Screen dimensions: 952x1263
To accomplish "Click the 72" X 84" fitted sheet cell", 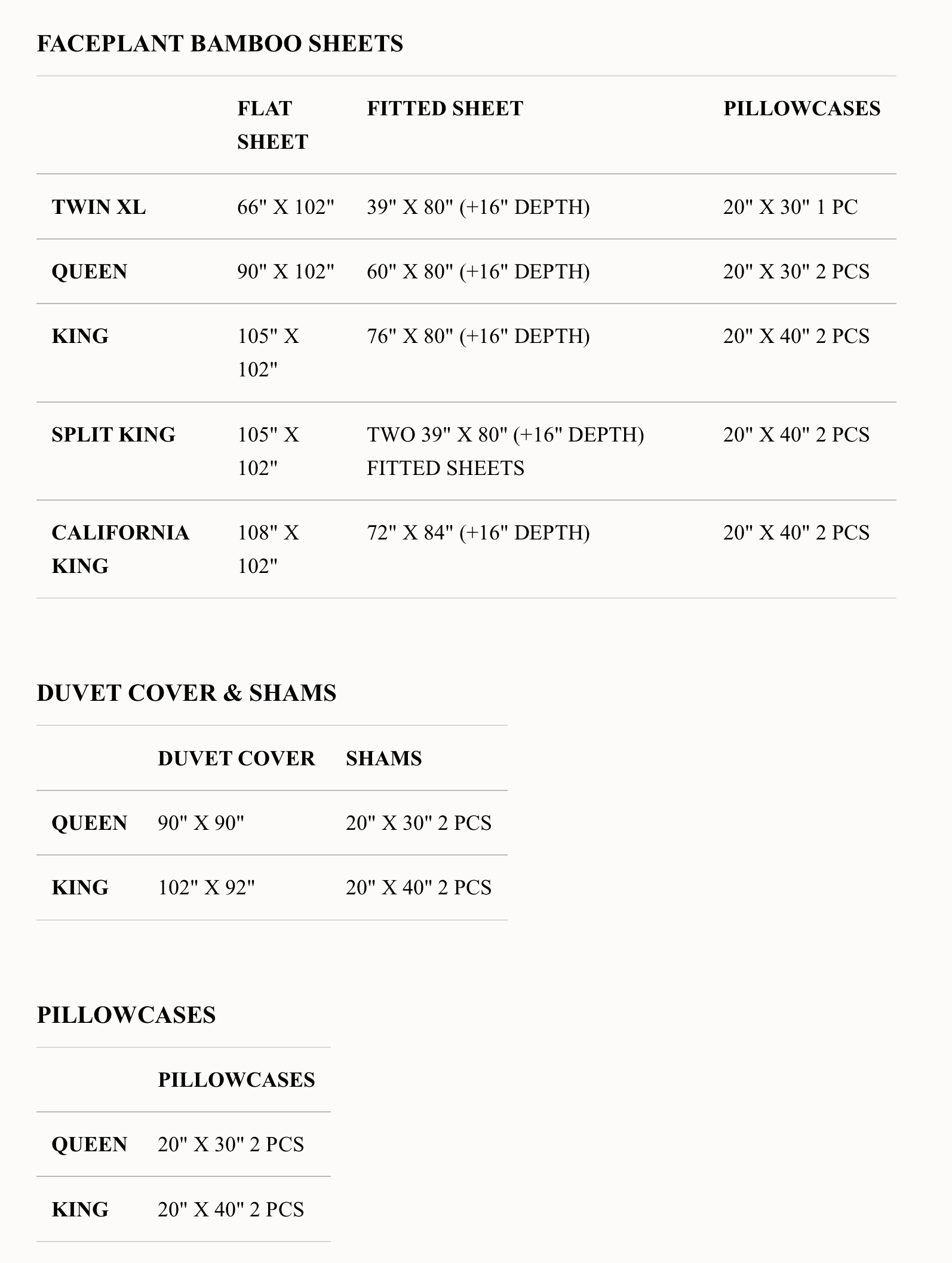I will (x=478, y=532).
